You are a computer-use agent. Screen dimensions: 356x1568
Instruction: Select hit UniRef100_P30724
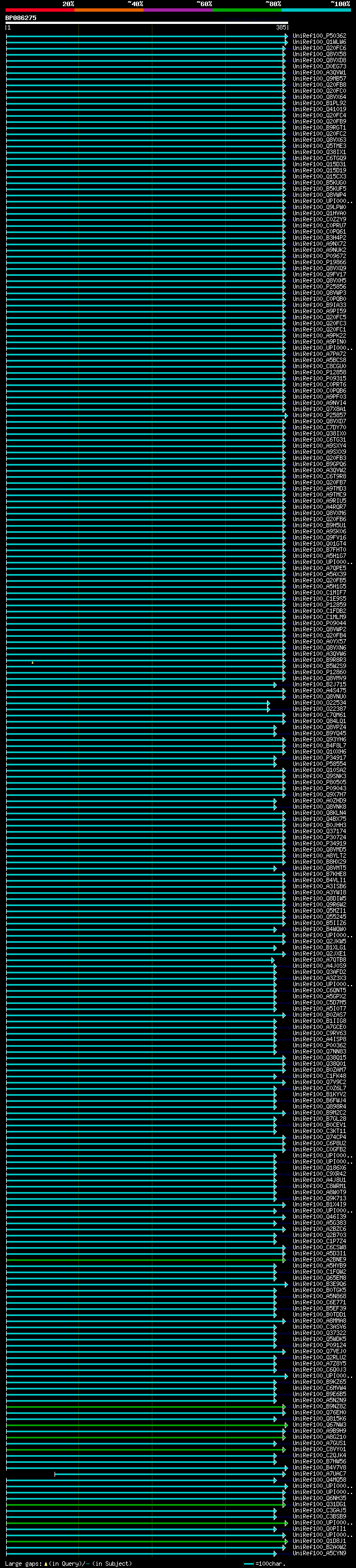point(319,837)
